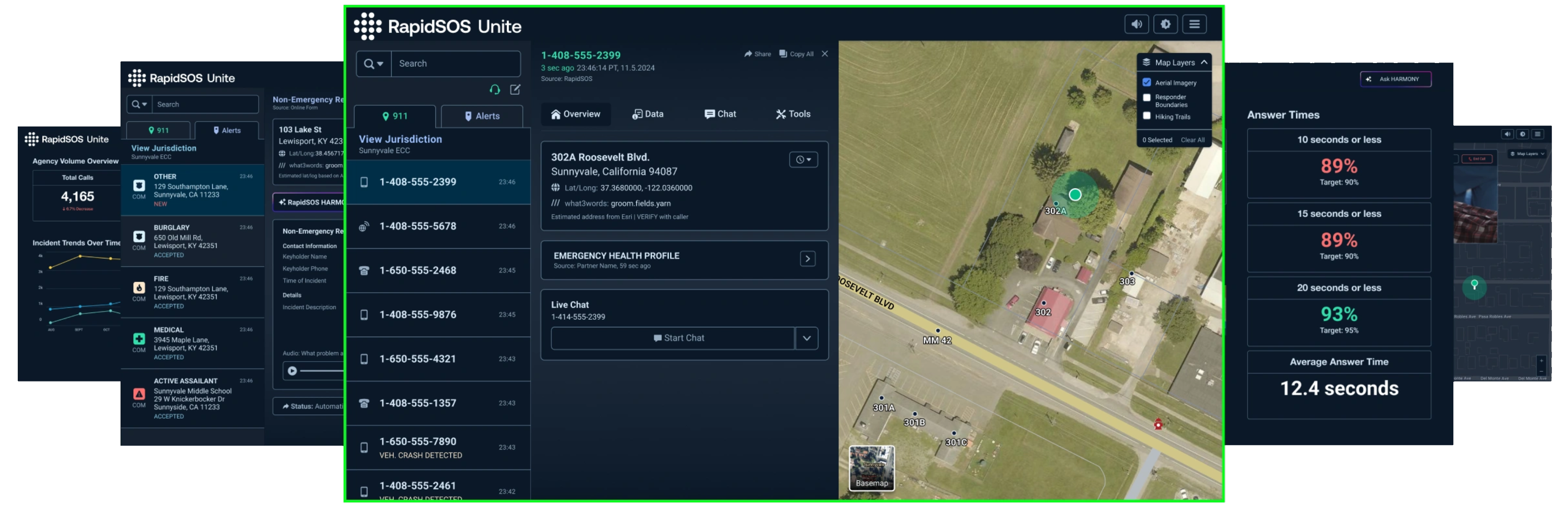Image resolution: width=1568 pixels, height=510 pixels.
Task: Select call 1-650-555-7890 vehicle crash
Action: point(438,447)
